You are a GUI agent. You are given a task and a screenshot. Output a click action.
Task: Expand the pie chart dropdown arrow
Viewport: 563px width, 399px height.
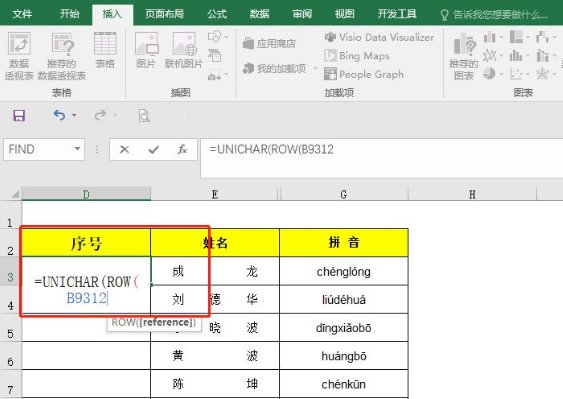click(501, 74)
